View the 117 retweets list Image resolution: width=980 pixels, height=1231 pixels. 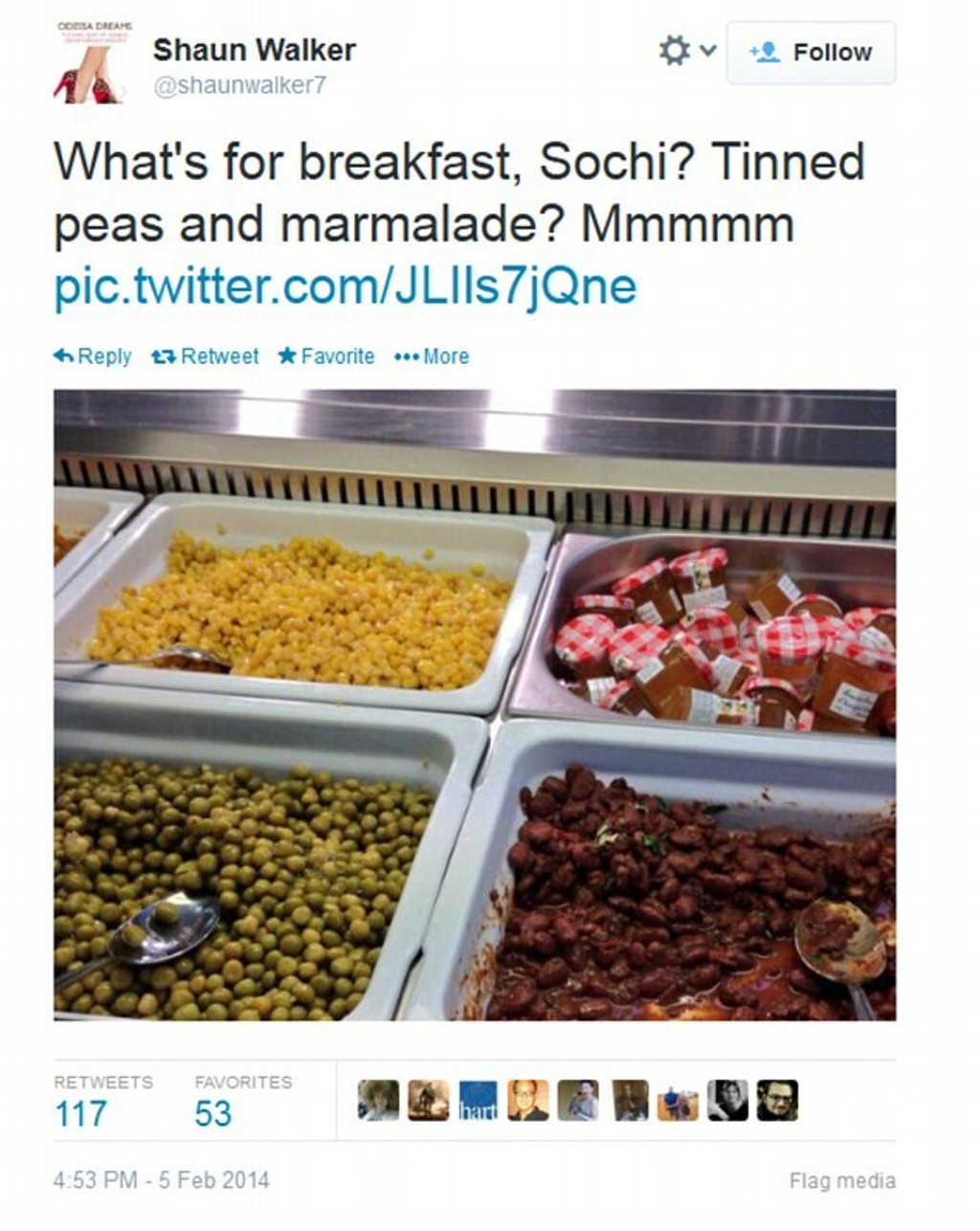pyautogui.click(x=81, y=1113)
